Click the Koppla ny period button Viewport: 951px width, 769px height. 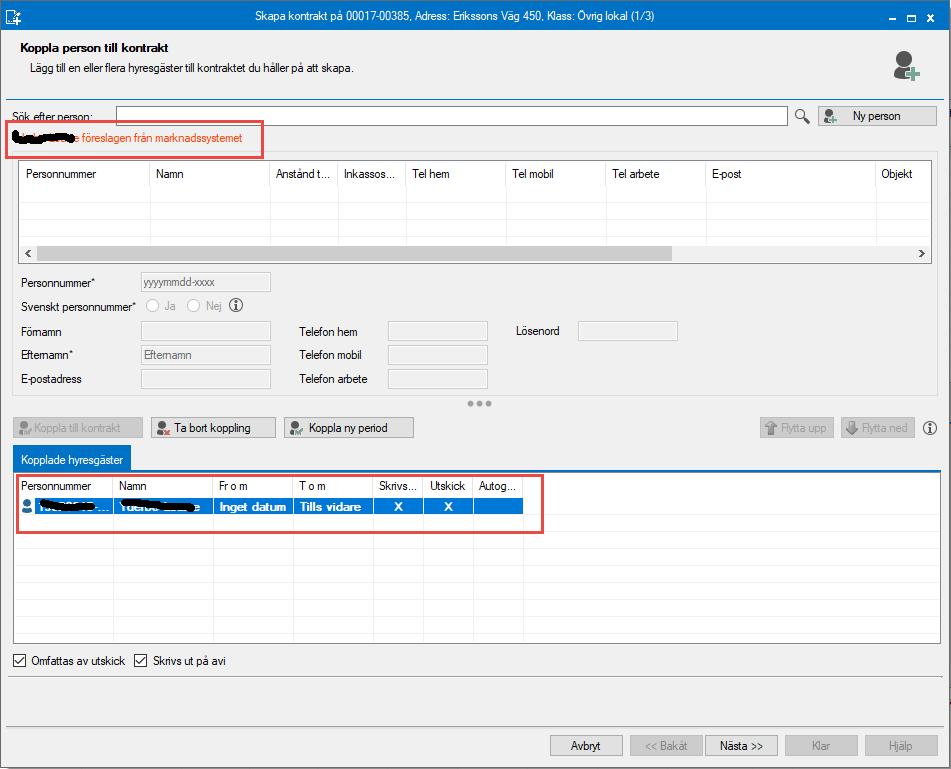click(x=349, y=428)
